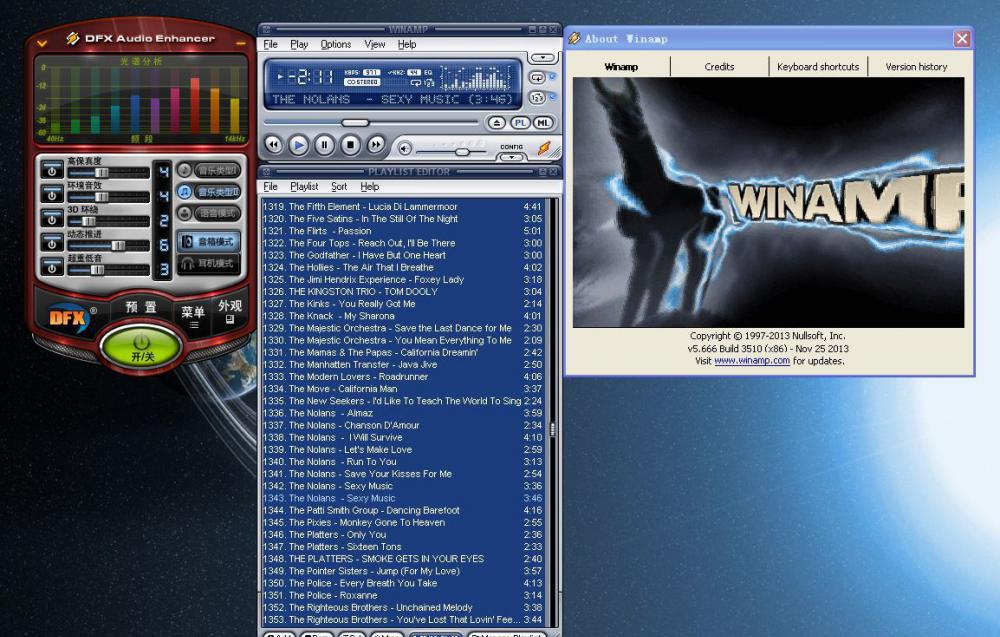
Task: Mute audio using Winamp speaker icon
Action: tap(404, 149)
